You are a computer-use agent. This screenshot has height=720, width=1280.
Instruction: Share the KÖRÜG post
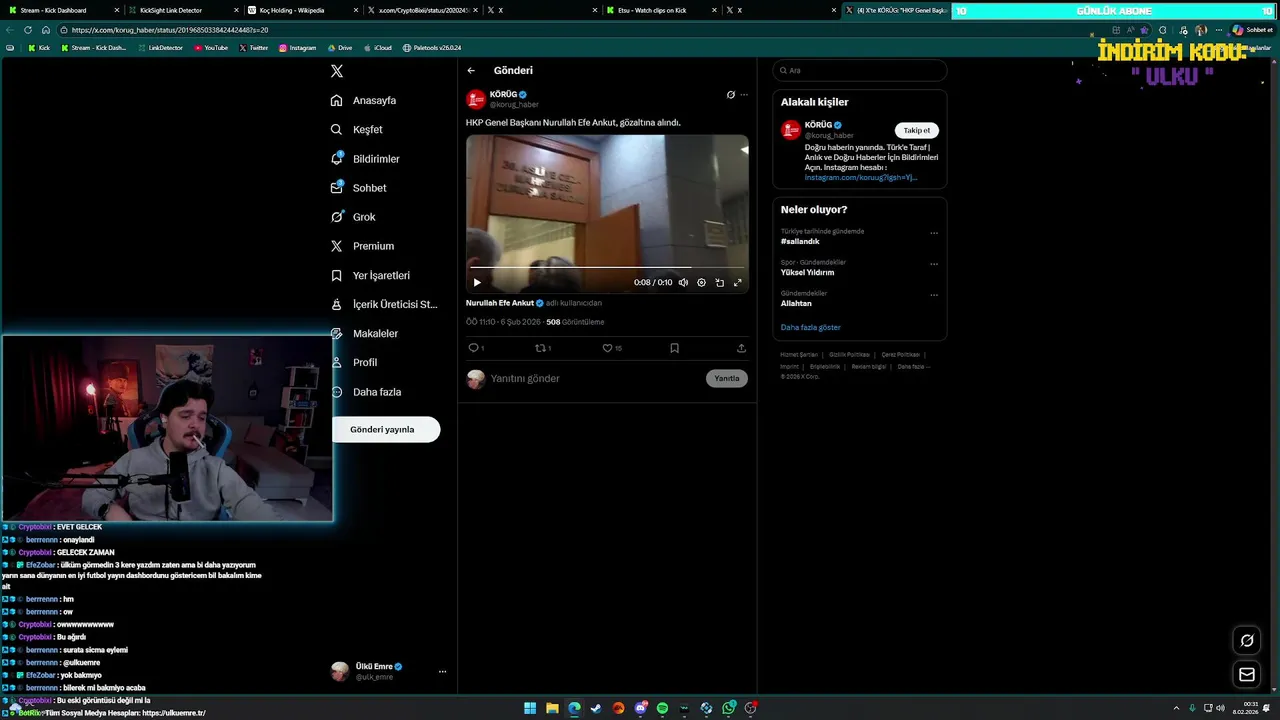[x=741, y=348]
